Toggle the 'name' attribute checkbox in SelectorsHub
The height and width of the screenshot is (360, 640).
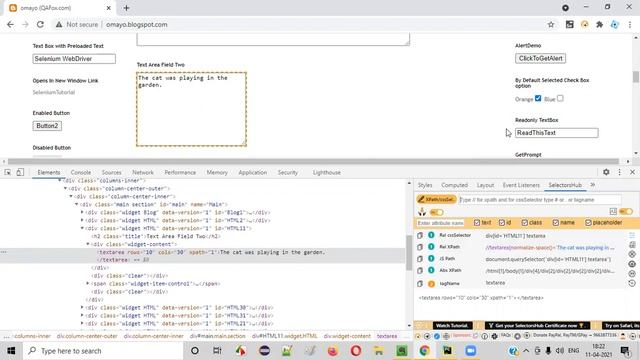(x=556, y=222)
